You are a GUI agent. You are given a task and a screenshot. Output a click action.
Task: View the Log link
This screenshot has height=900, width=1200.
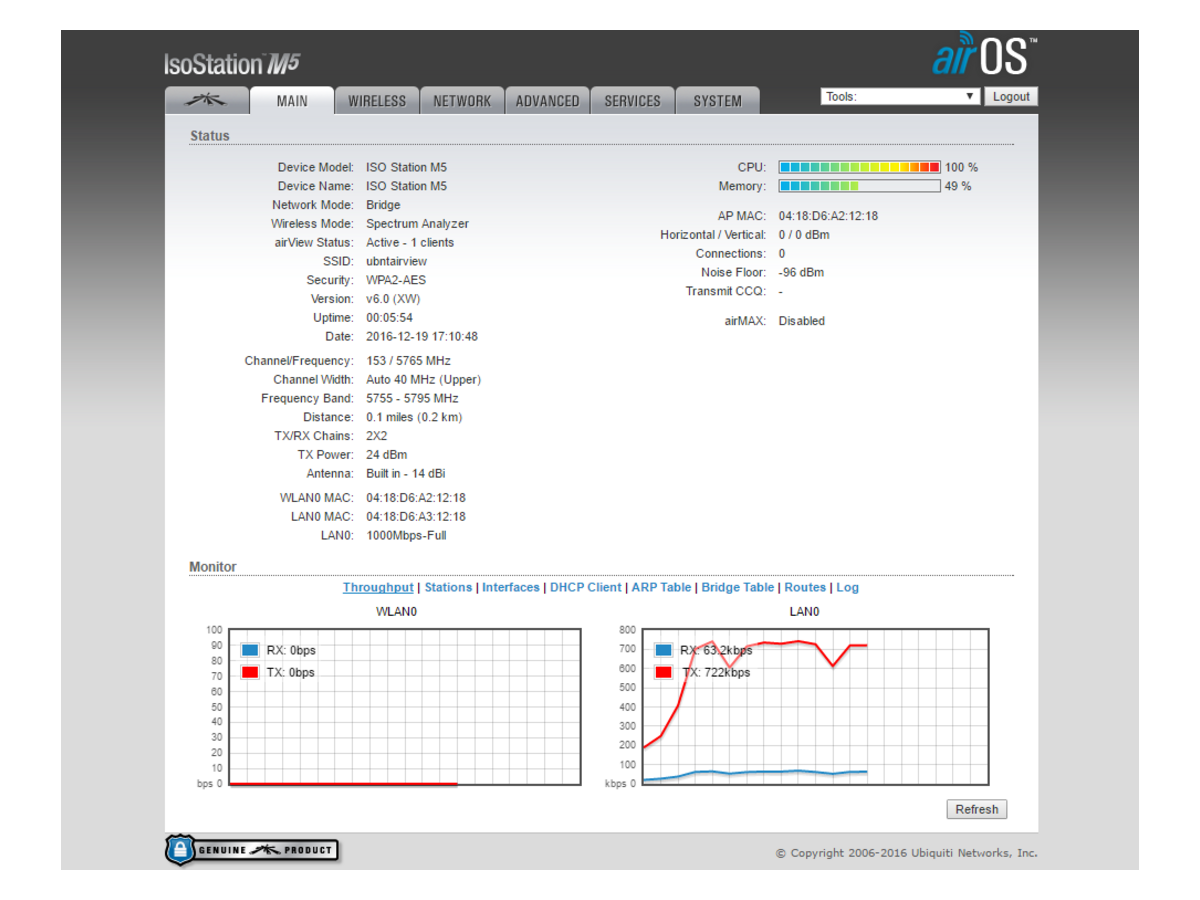(847, 587)
